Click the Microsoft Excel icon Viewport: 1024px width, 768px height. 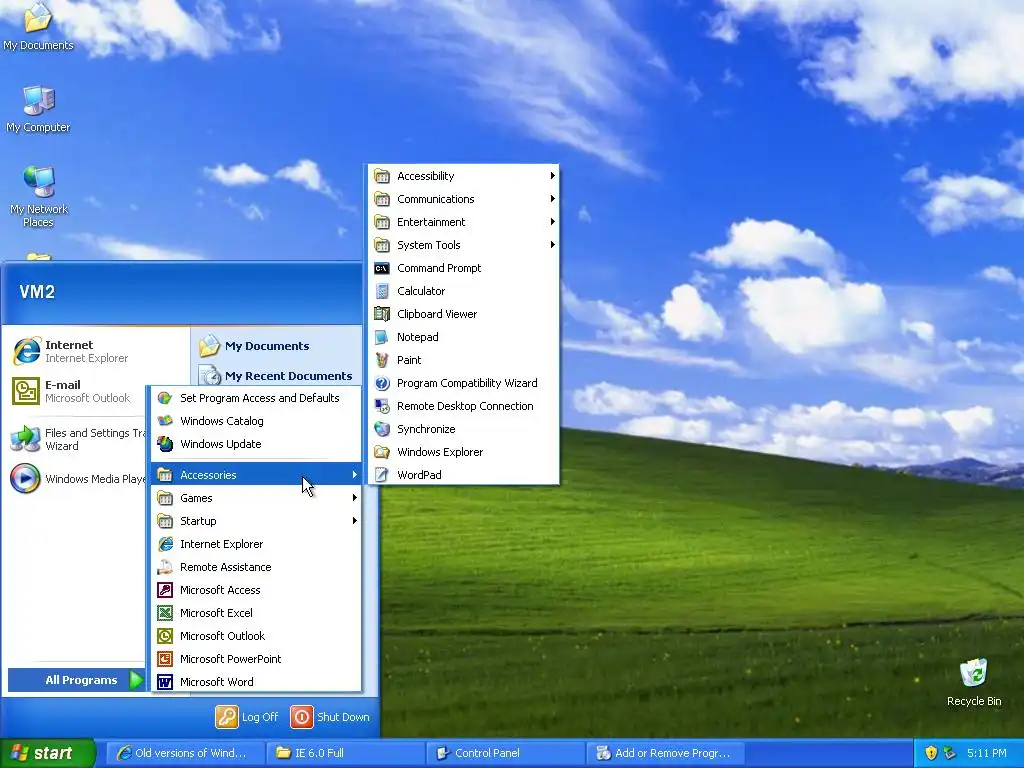[165, 613]
